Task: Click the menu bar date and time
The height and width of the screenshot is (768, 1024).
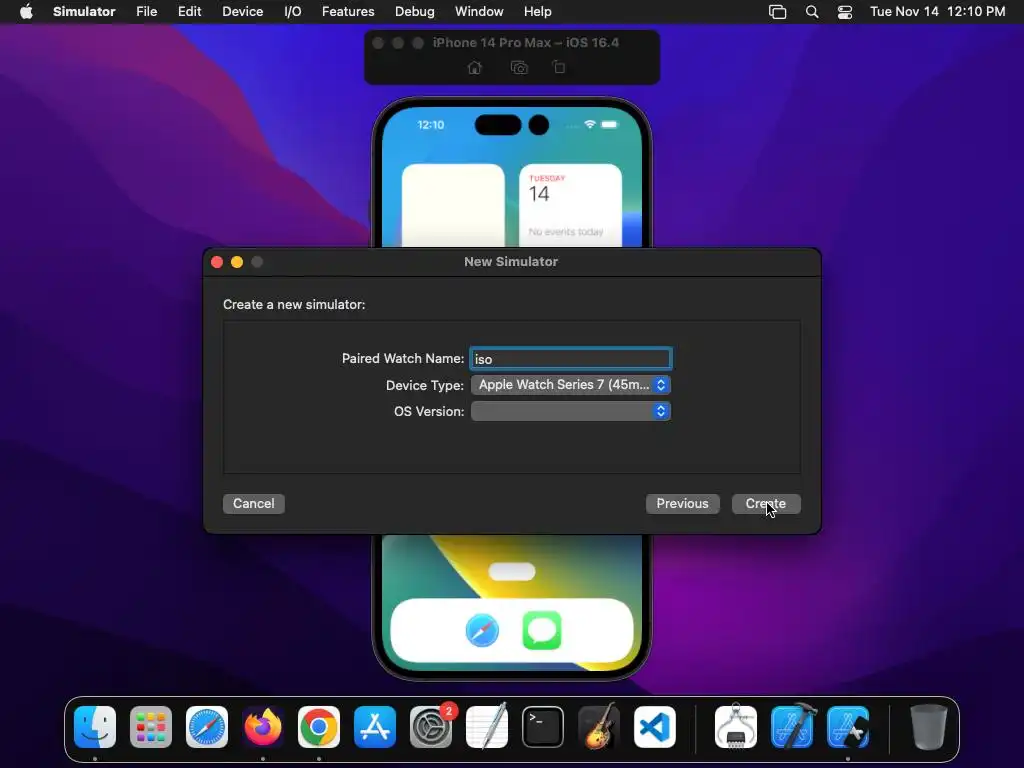Action: click(x=937, y=12)
